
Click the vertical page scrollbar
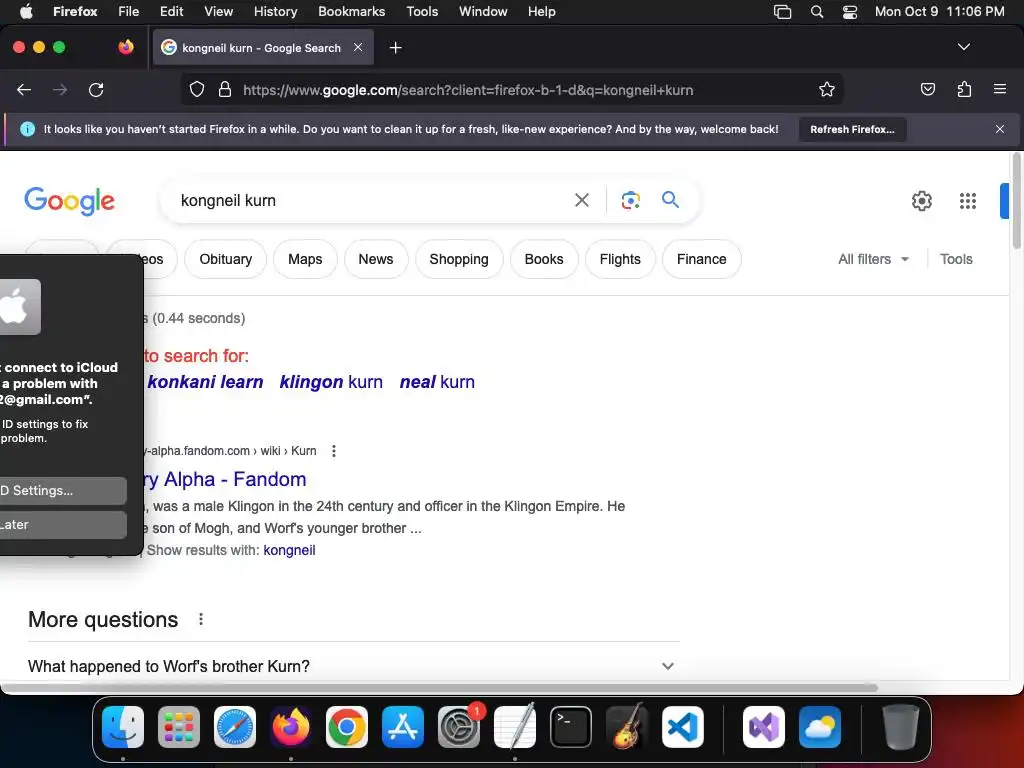(x=1016, y=201)
